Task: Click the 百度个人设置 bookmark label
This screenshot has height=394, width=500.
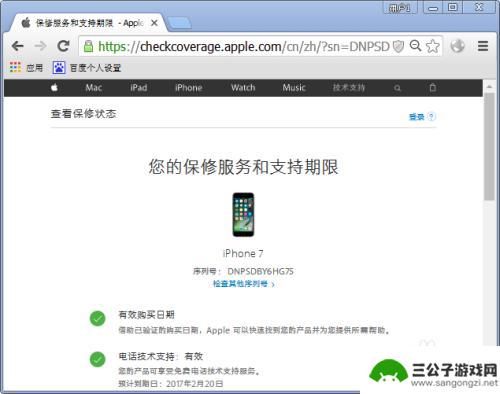Action: tap(95, 68)
